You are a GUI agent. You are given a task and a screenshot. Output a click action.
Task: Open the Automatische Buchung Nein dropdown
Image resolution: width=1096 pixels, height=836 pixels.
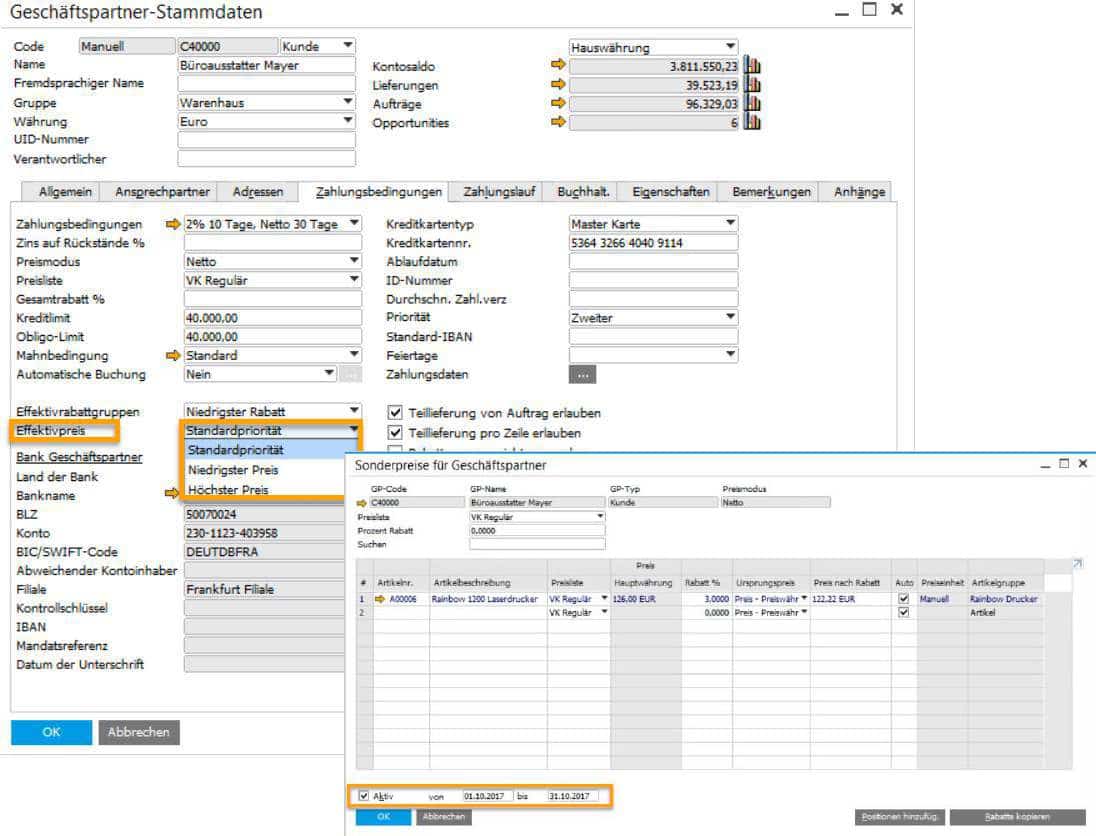pyautogui.click(x=329, y=374)
